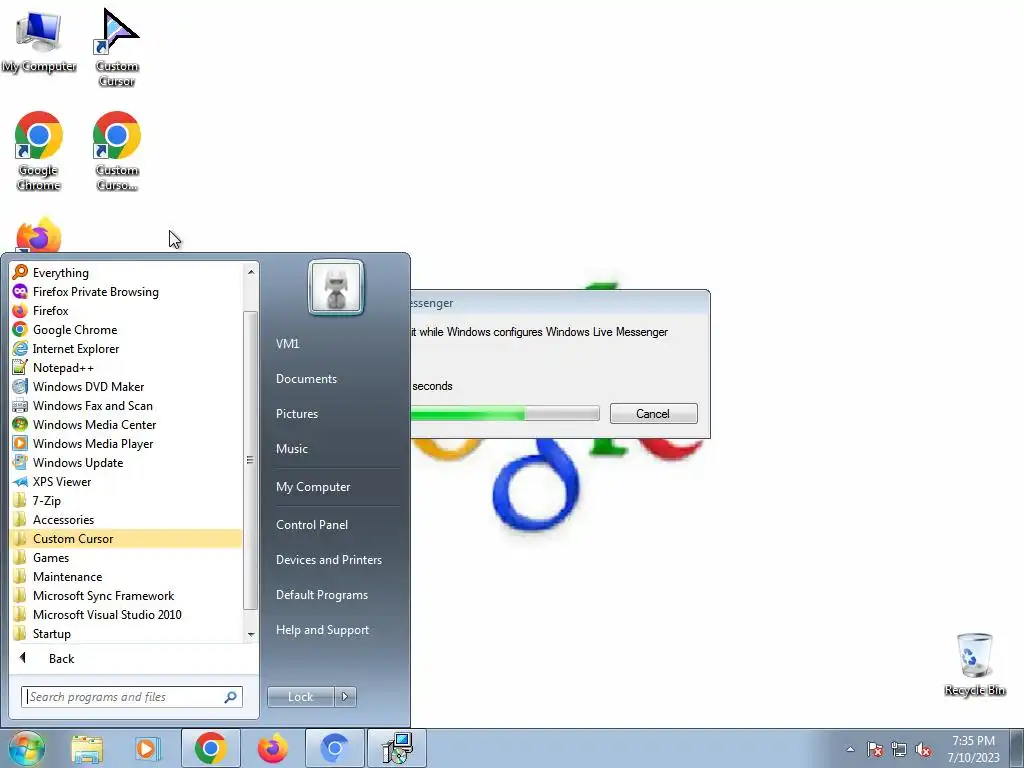Open Windows Explorer from the taskbar
1024x768 pixels.
click(87, 748)
